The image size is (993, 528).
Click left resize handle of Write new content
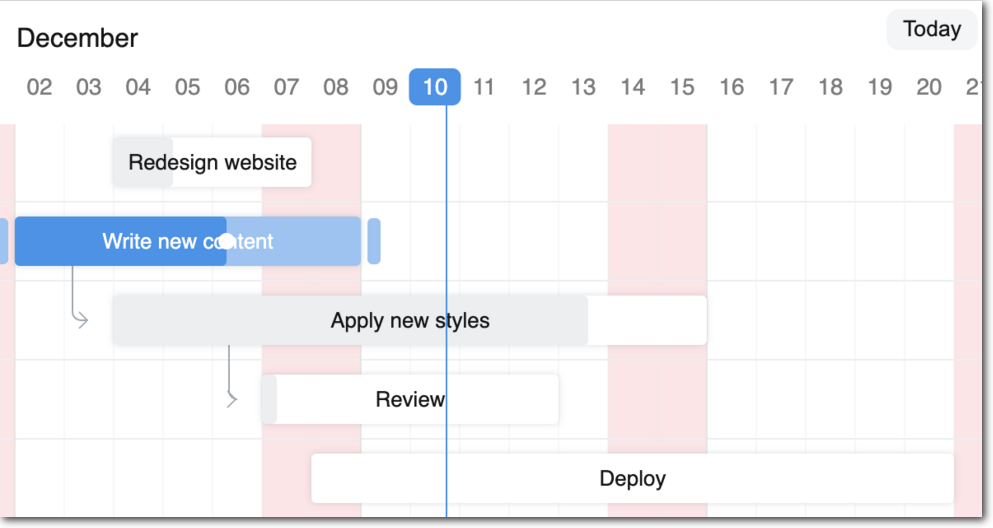click(3, 241)
